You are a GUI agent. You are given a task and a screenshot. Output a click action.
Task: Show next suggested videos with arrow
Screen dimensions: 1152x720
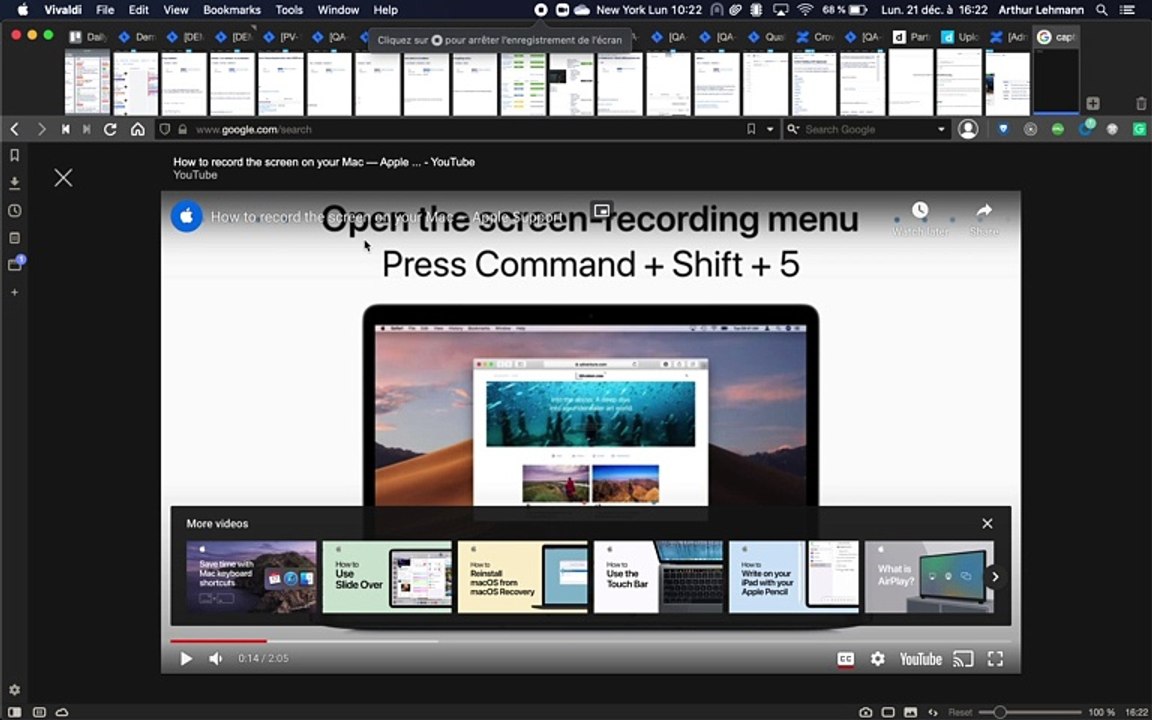point(995,577)
